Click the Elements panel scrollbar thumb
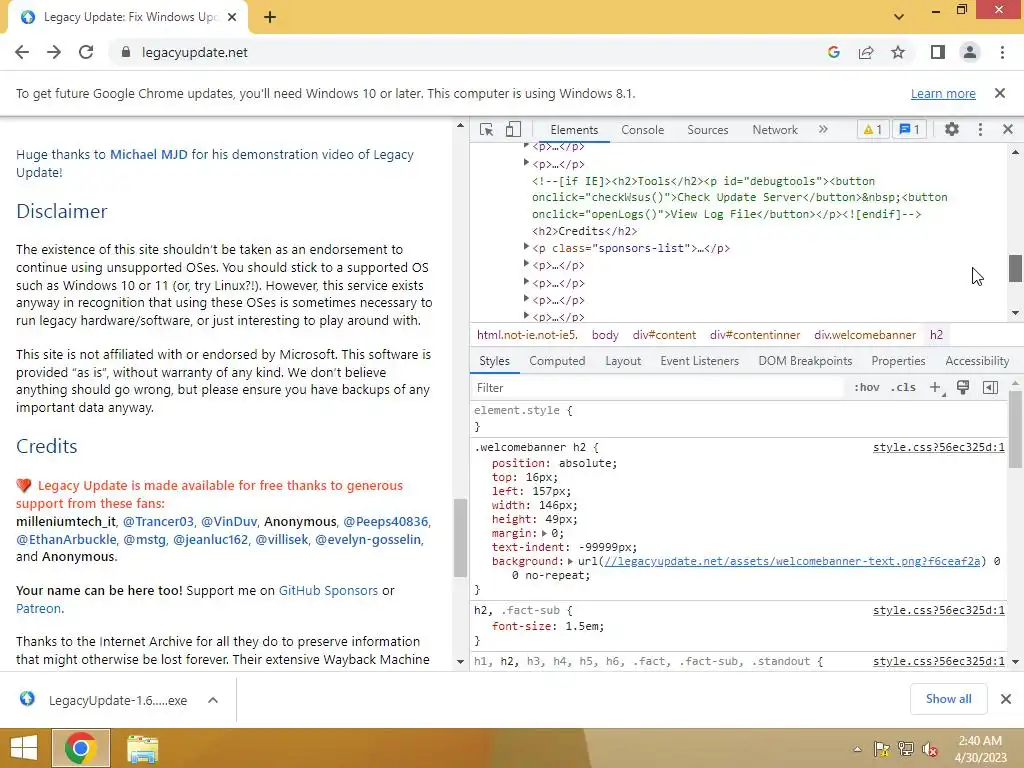 tap(1015, 268)
